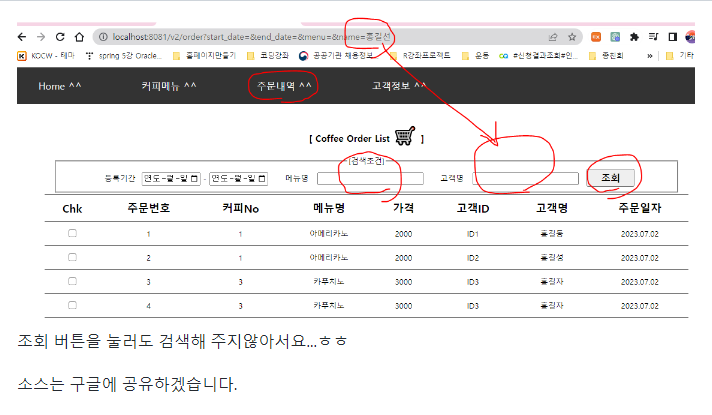Screen dimensions: 712x415
Task: Click the 메뉴명 column header
Action: click(329, 208)
